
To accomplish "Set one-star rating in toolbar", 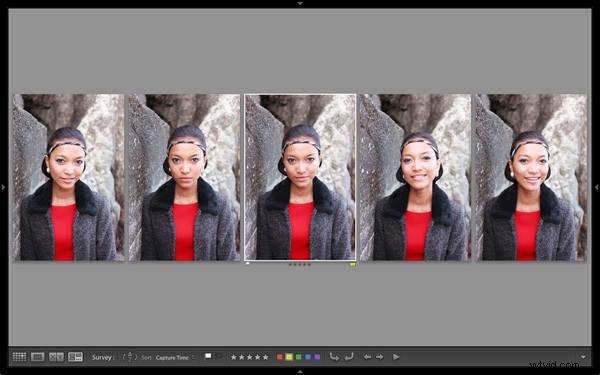I will [233, 357].
